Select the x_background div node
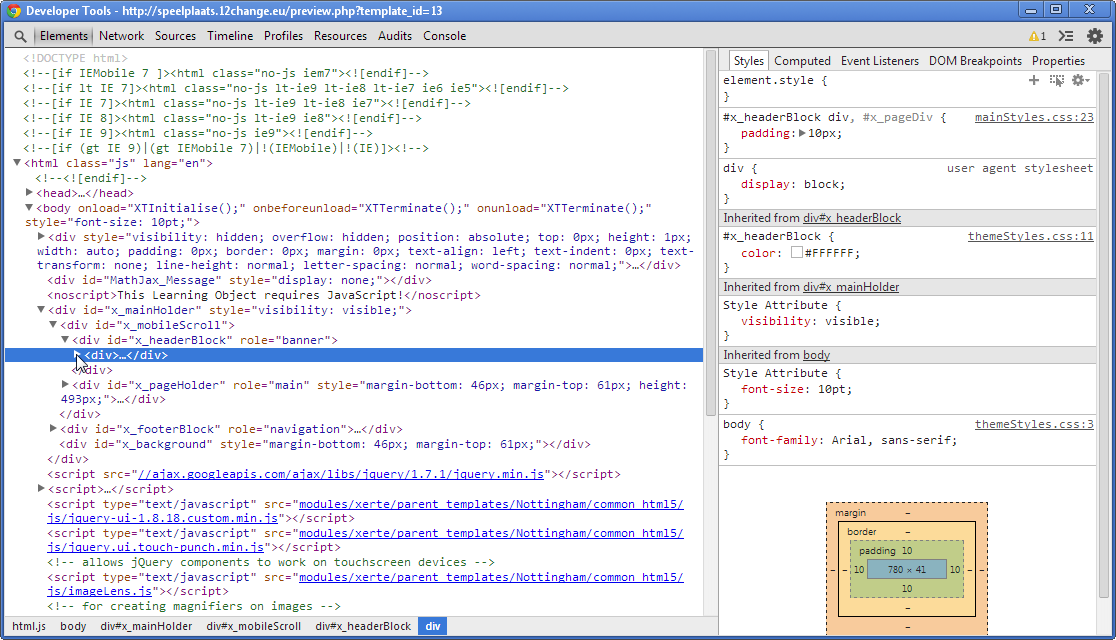Screen dimensions: 1116x640 point(325,444)
